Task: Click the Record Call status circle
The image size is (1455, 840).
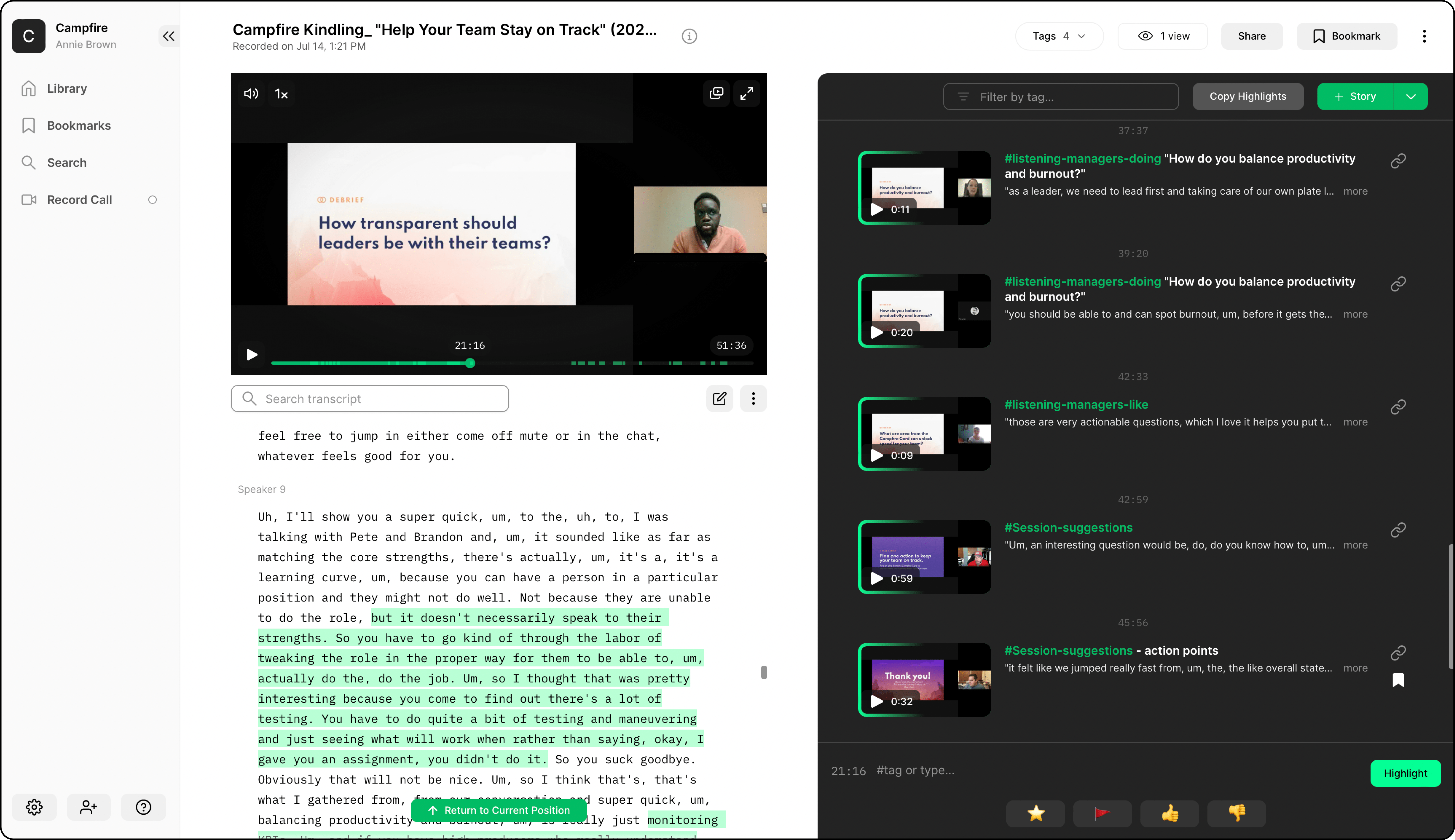Action: [x=152, y=200]
